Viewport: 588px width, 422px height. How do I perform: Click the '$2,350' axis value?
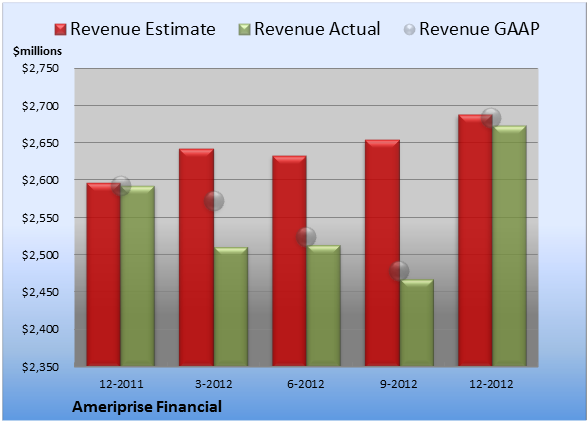point(40,367)
